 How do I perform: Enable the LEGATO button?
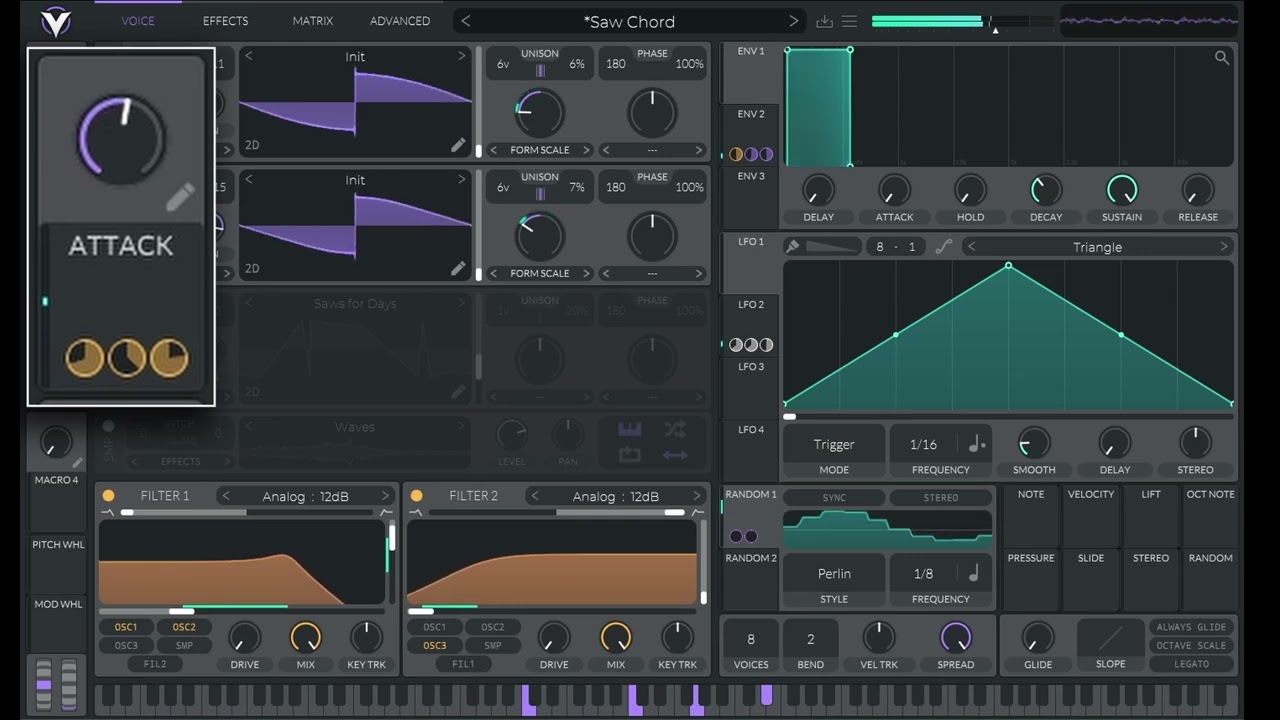click(x=1192, y=664)
